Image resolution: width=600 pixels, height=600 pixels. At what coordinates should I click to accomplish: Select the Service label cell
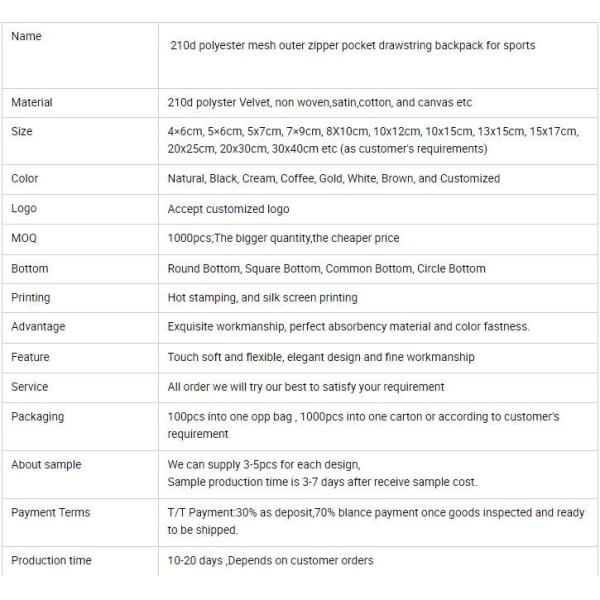[29, 387]
